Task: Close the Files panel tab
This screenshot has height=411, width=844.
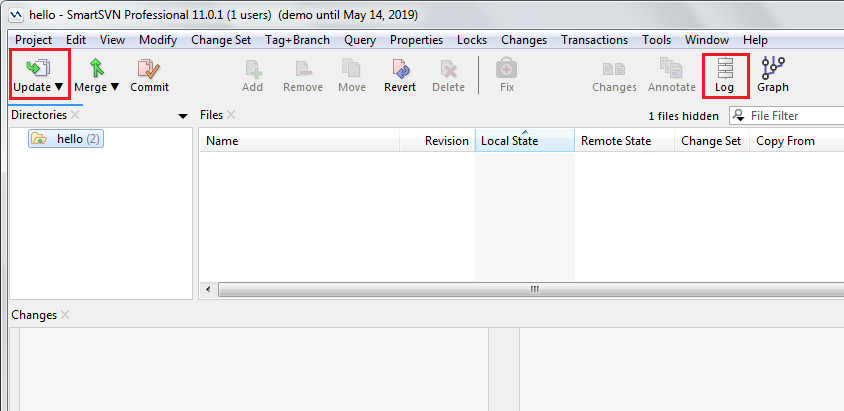Action: (231, 115)
